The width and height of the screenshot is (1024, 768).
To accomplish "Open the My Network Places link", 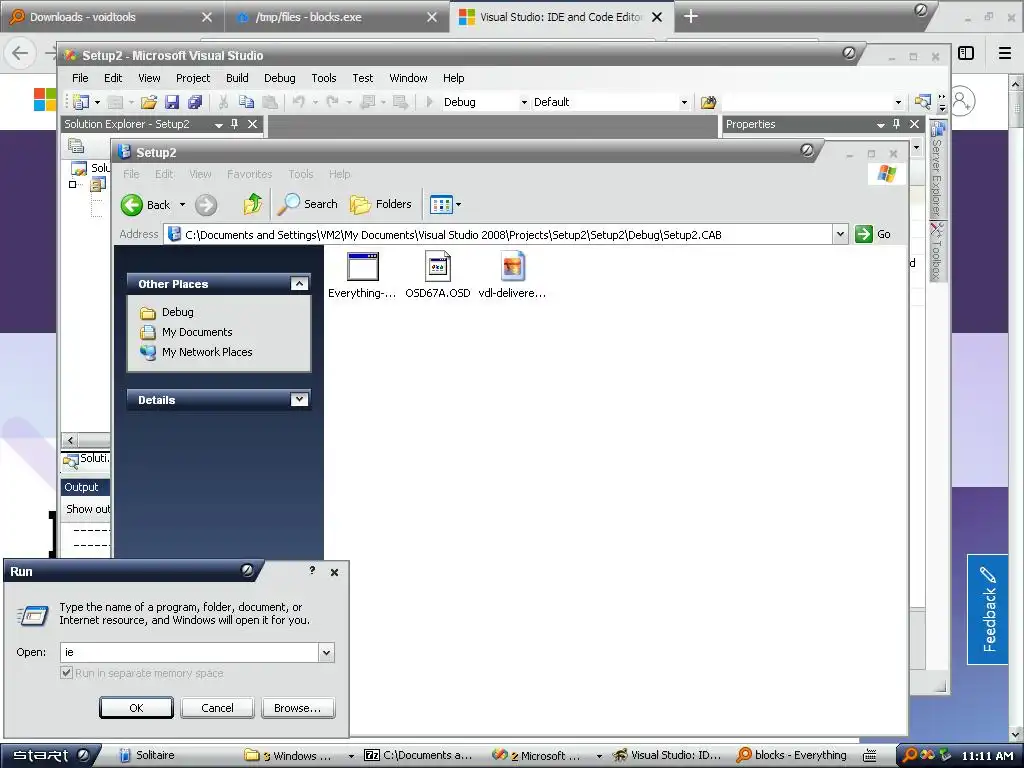I will [207, 352].
